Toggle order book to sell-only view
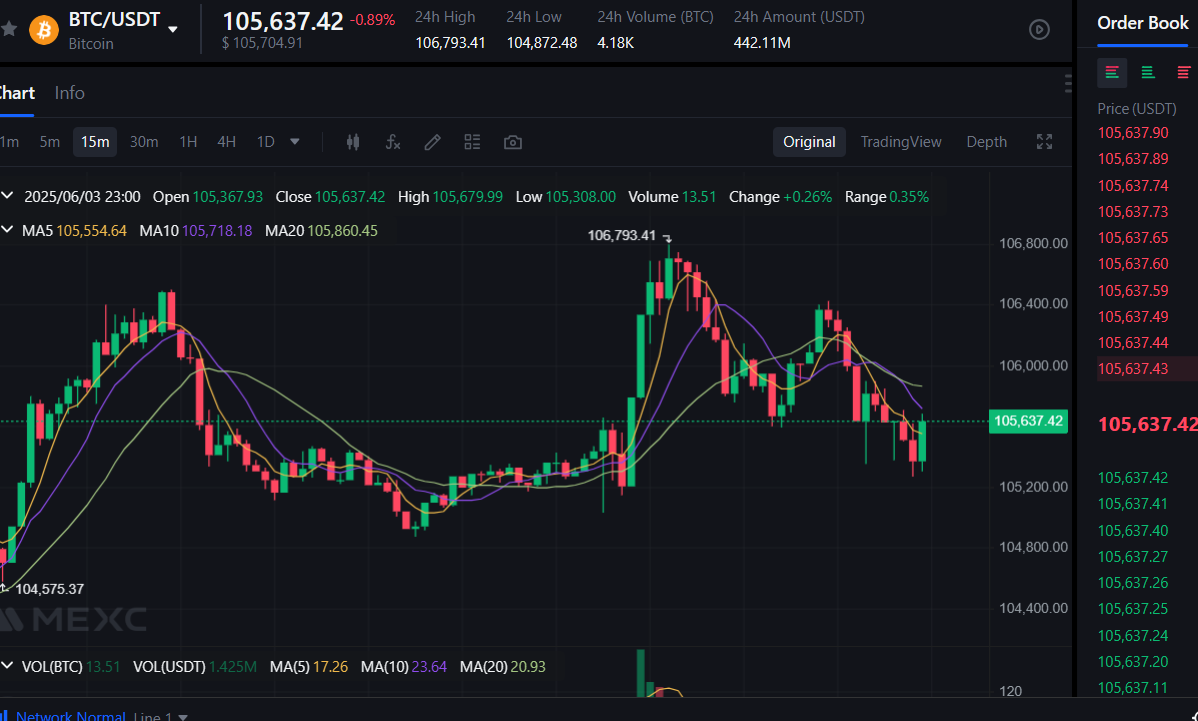Screen dimensions: 1198x721 coord(1184,72)
